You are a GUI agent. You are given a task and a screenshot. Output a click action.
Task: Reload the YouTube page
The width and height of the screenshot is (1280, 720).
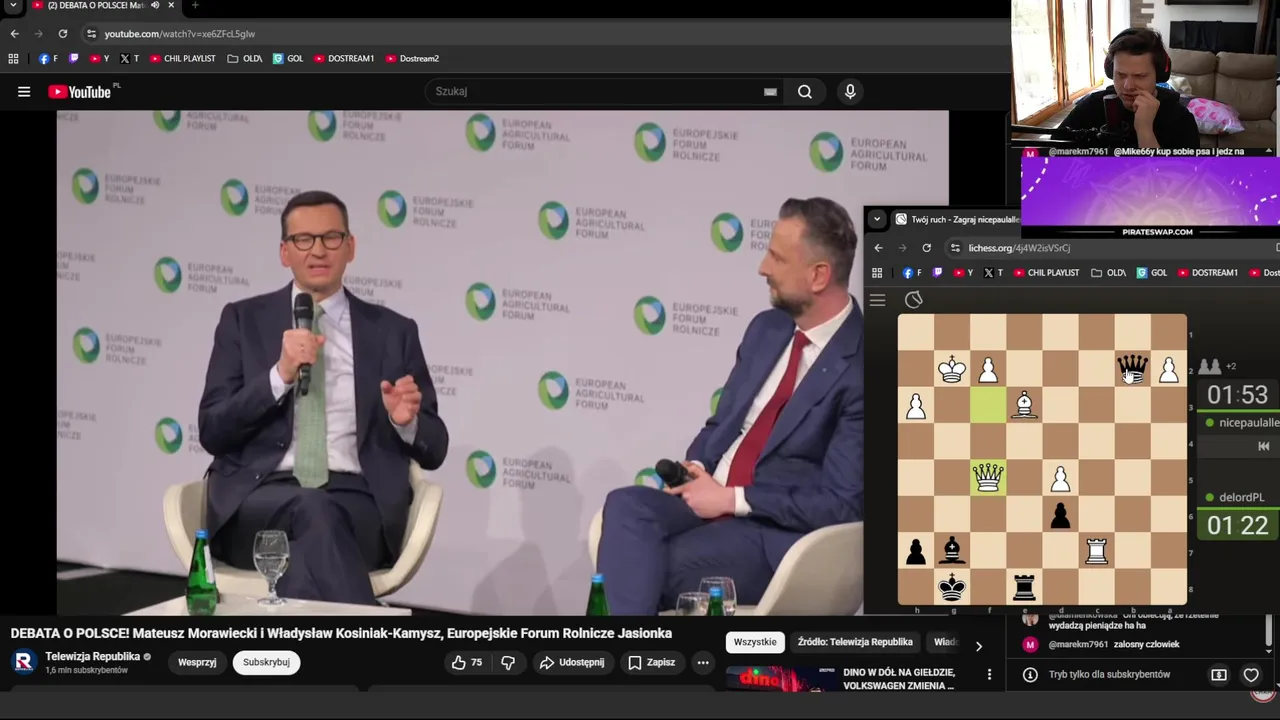pos(63,34)
